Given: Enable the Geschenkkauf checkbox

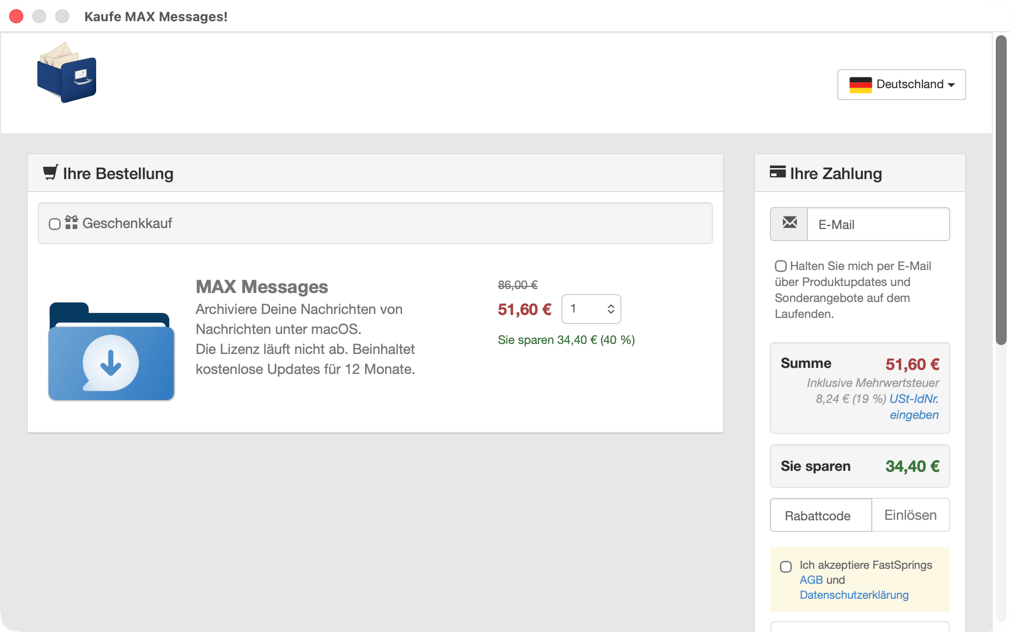Looking at the screenshot, I should coord(55,224).
